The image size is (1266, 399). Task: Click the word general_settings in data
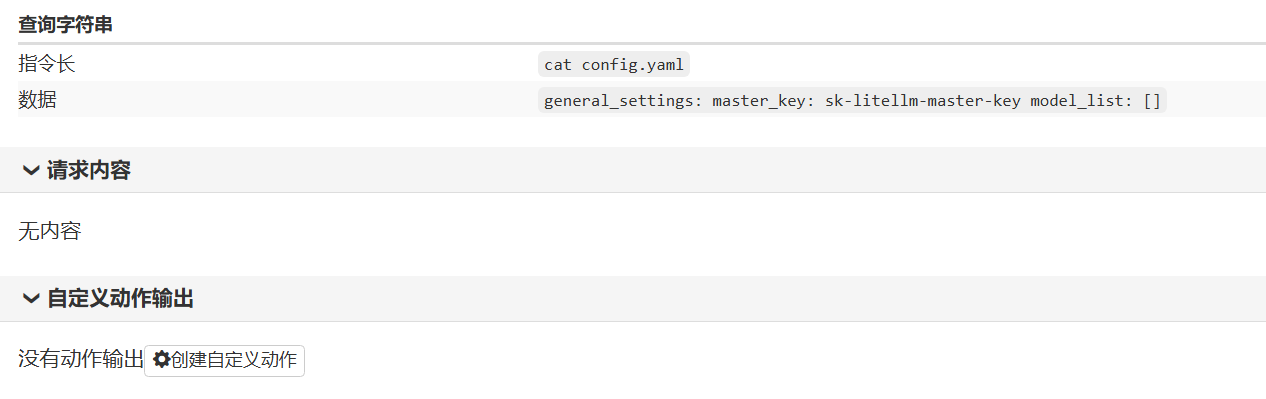tap(619, 101)
